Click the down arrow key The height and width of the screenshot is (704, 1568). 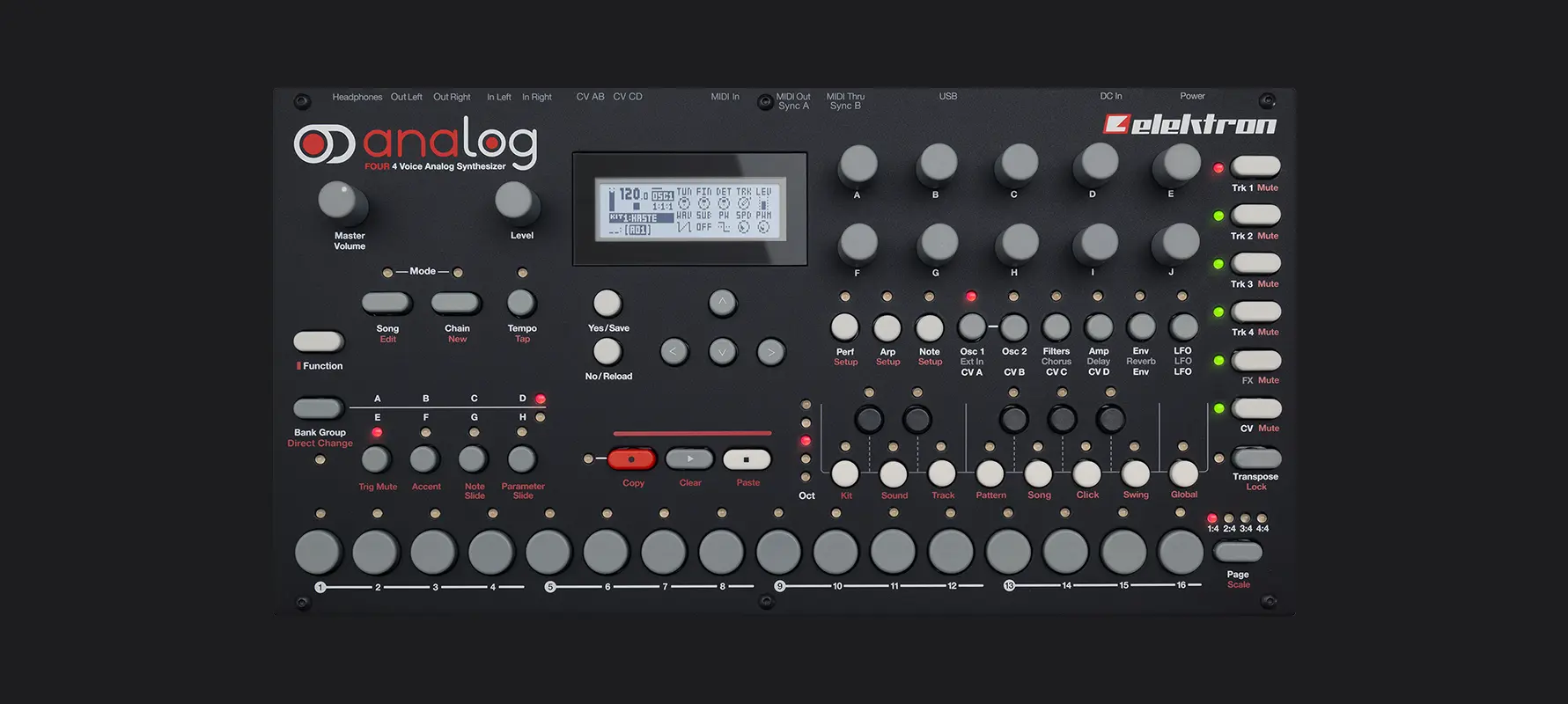pyautogui.click(x=722, y=352)
